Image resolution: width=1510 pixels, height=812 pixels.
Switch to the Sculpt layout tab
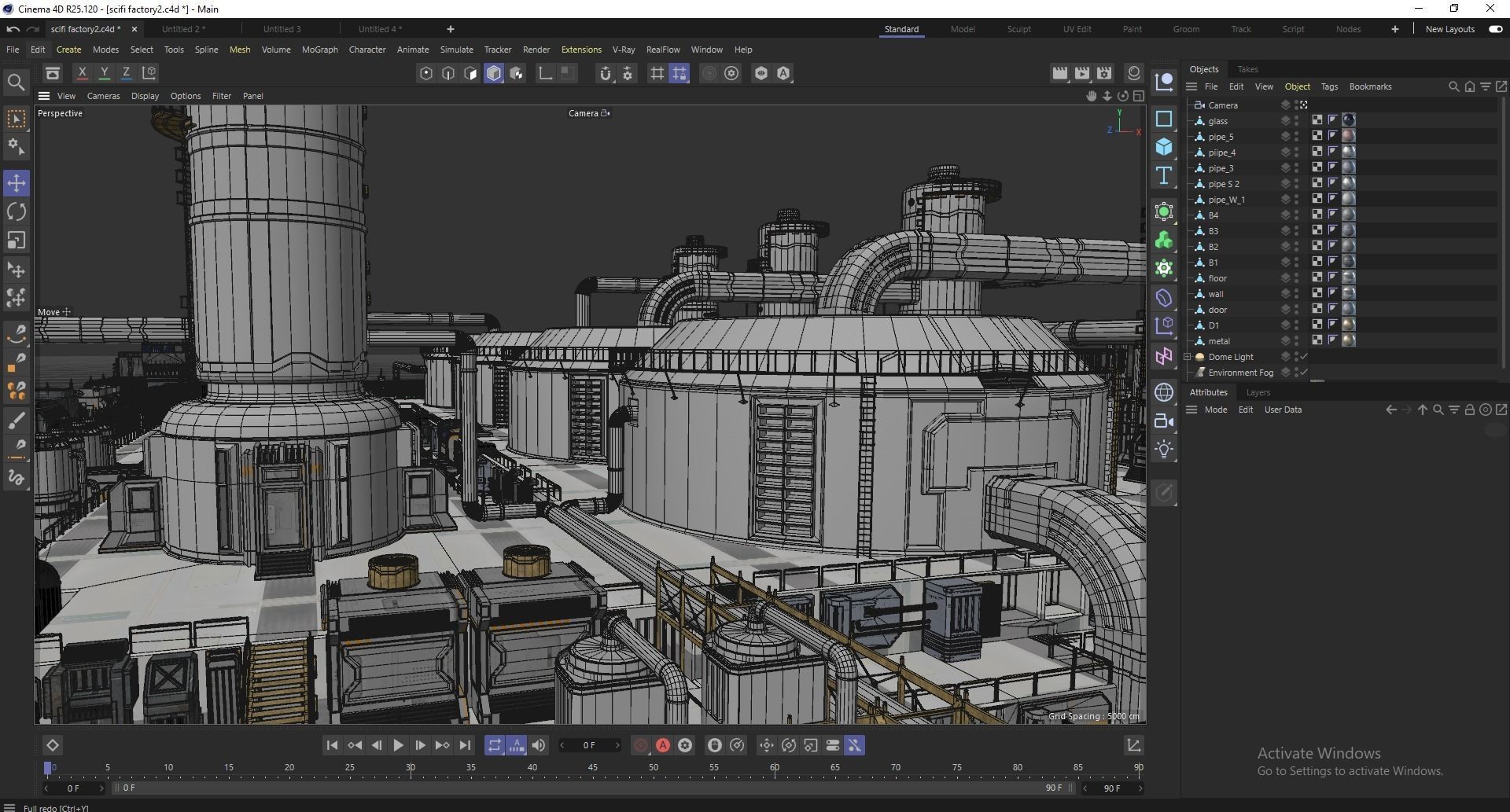[x=1018, y=29]
